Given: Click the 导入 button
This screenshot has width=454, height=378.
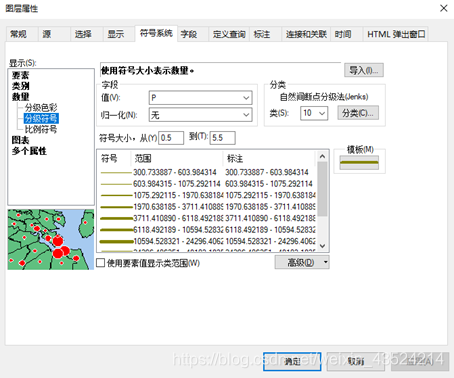Looking at the screenshot, I should pyautogui.click(x=364, y=70).
